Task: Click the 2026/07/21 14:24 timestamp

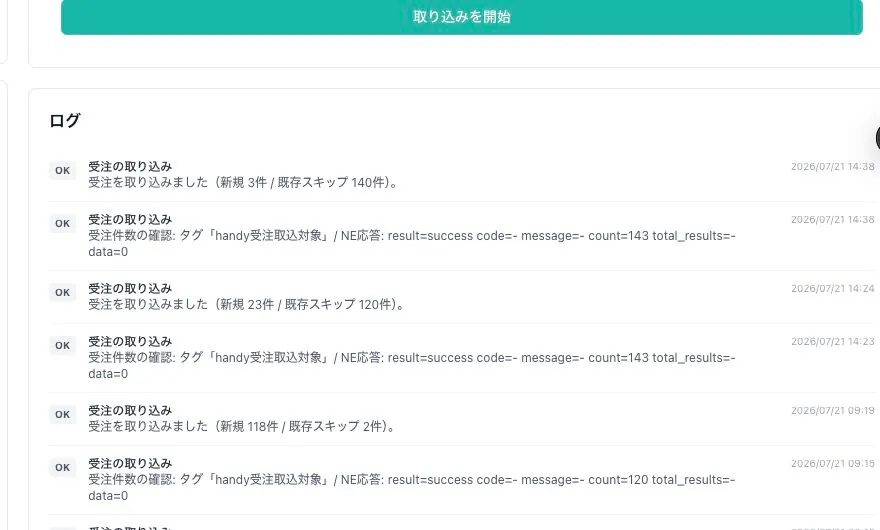Action: coord(833,289)
